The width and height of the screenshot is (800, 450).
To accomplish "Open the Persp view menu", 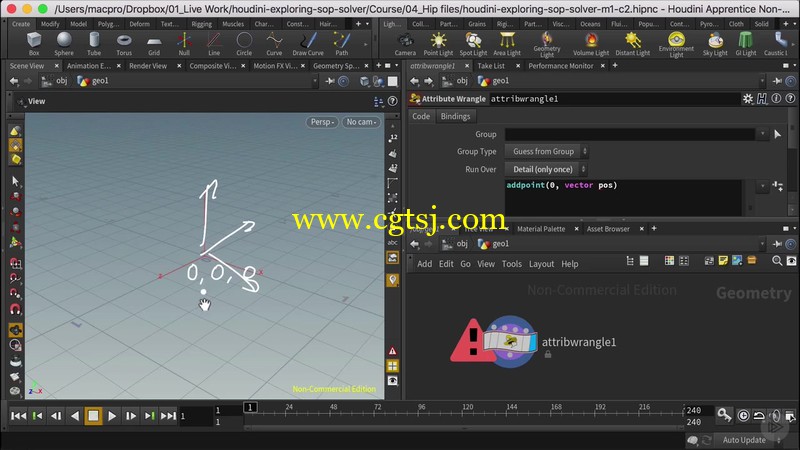I will point(322,122).
